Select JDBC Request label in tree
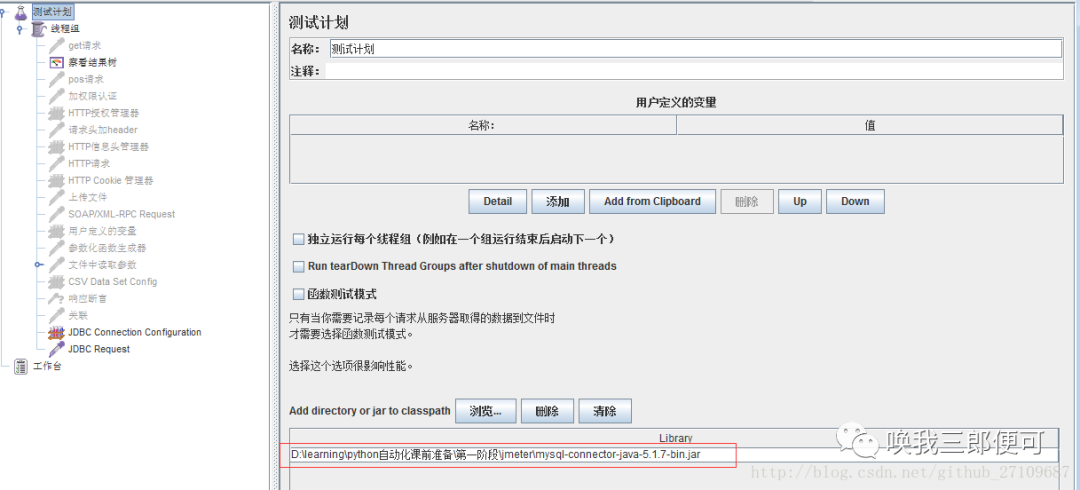 (x=99, y=349)
